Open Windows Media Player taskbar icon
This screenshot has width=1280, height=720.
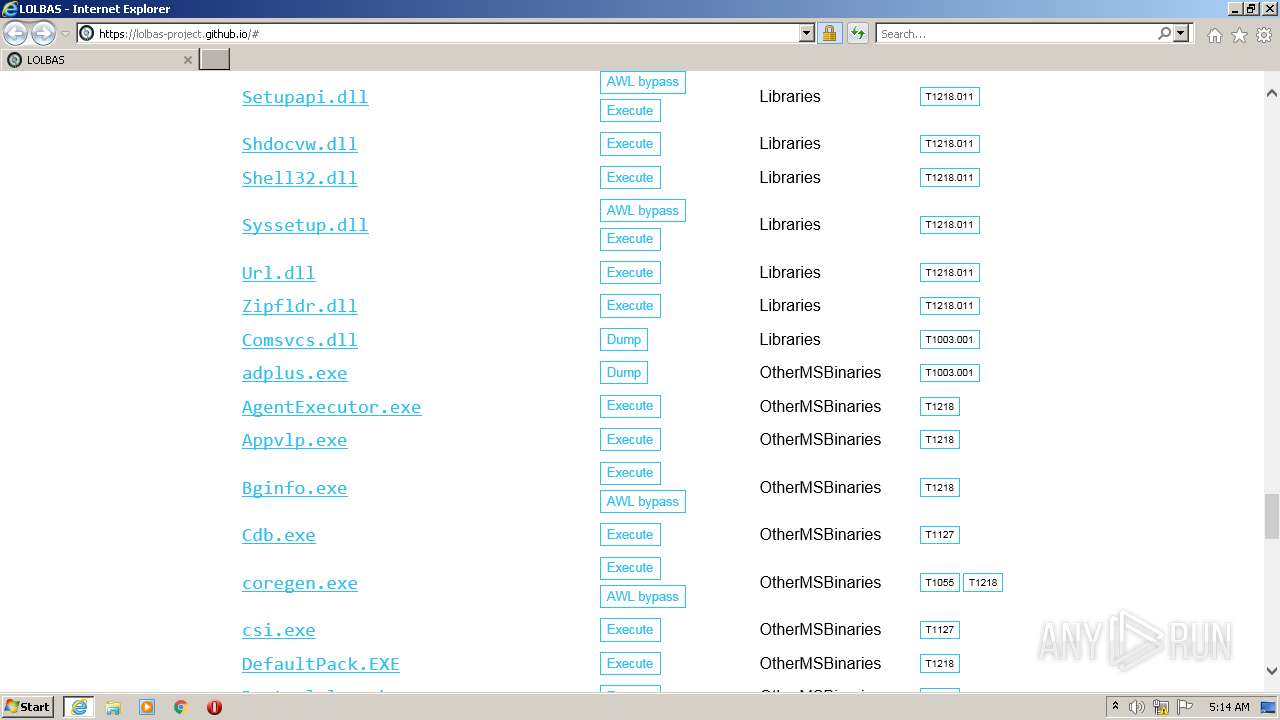[147, 707]
